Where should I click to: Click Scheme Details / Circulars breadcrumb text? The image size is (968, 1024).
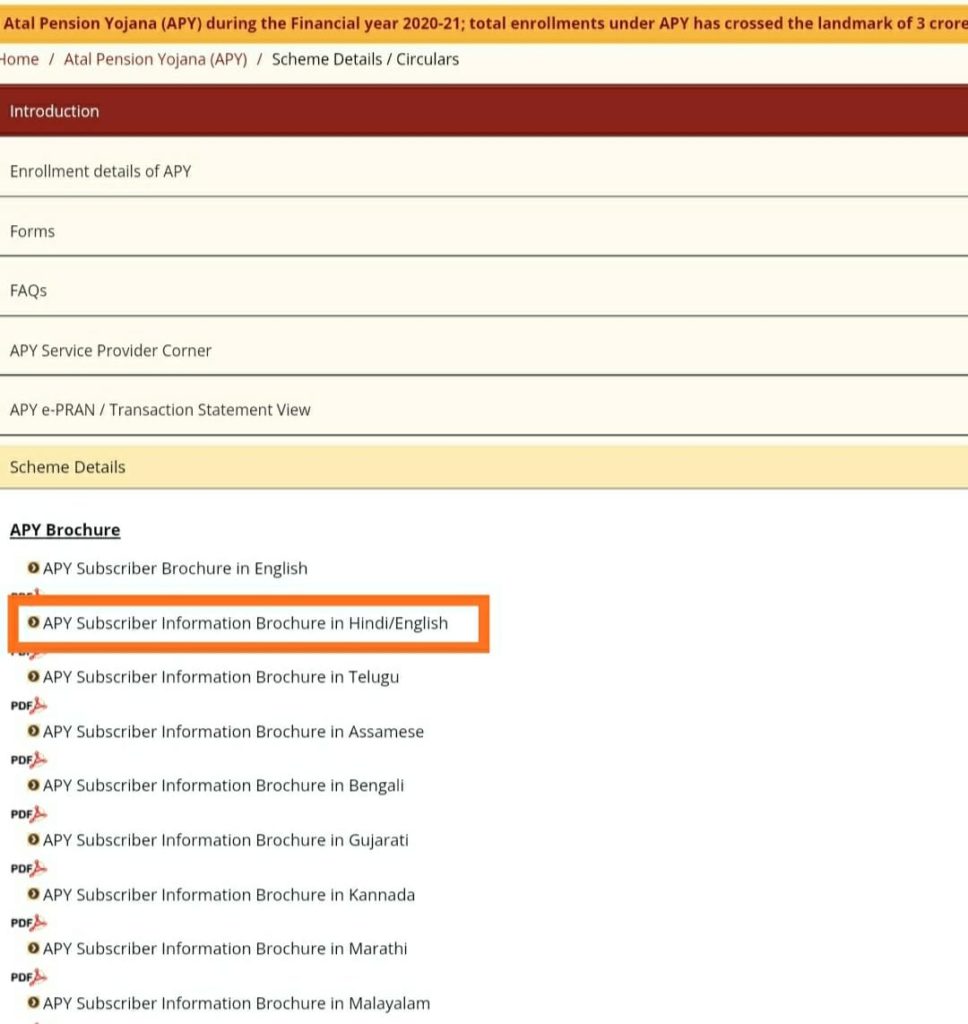coord(365,59)
